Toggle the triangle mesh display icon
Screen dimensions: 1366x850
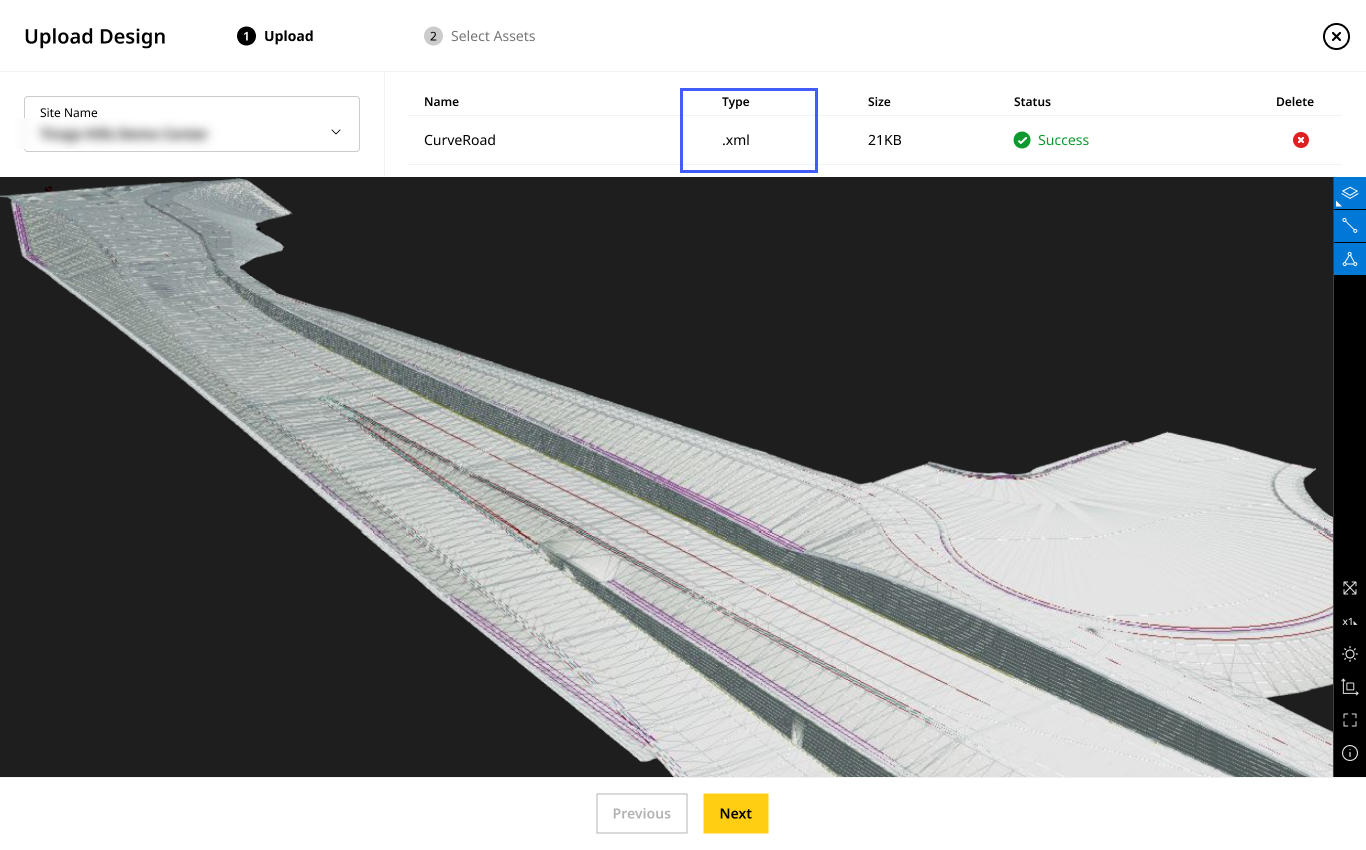coord(1349,259)
